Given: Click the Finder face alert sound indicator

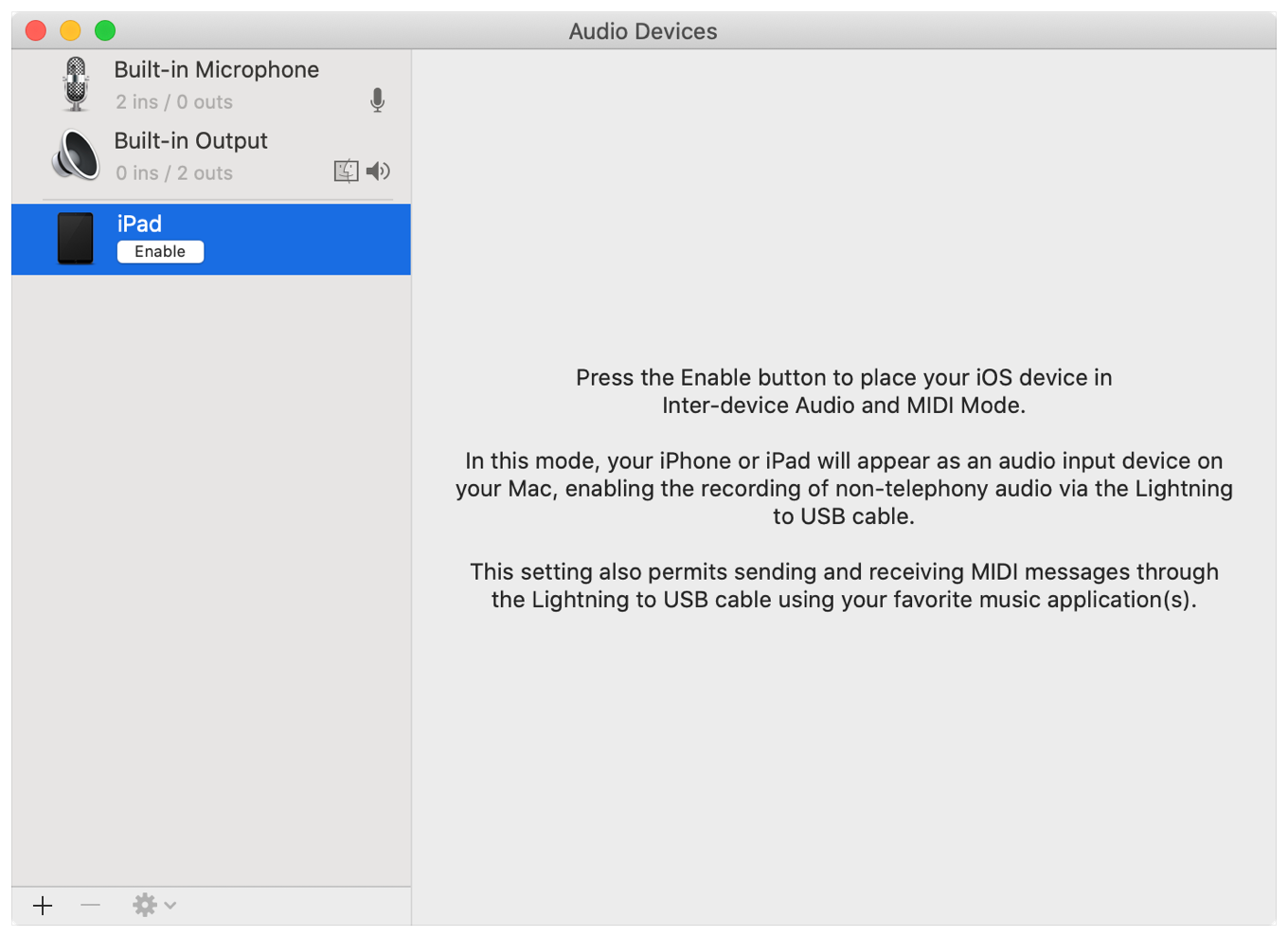Looking at the screenshot, I should 346,171.
